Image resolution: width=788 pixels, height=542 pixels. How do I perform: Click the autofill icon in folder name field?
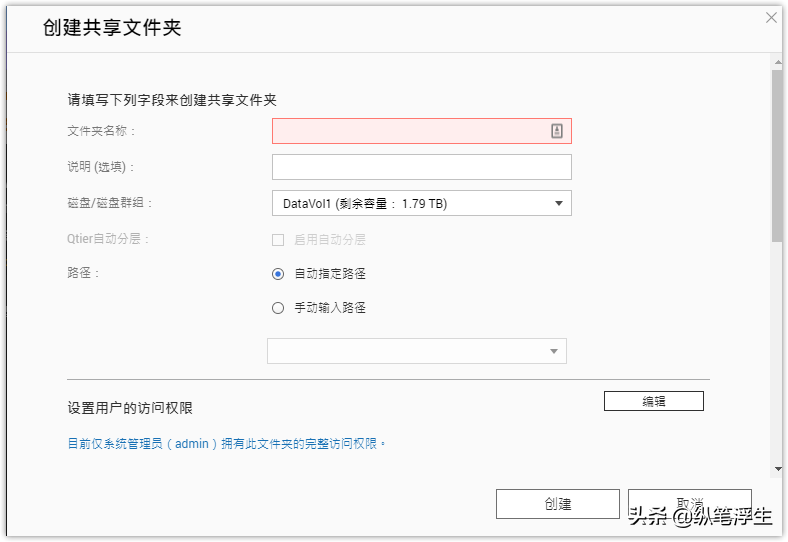point(556,131)
